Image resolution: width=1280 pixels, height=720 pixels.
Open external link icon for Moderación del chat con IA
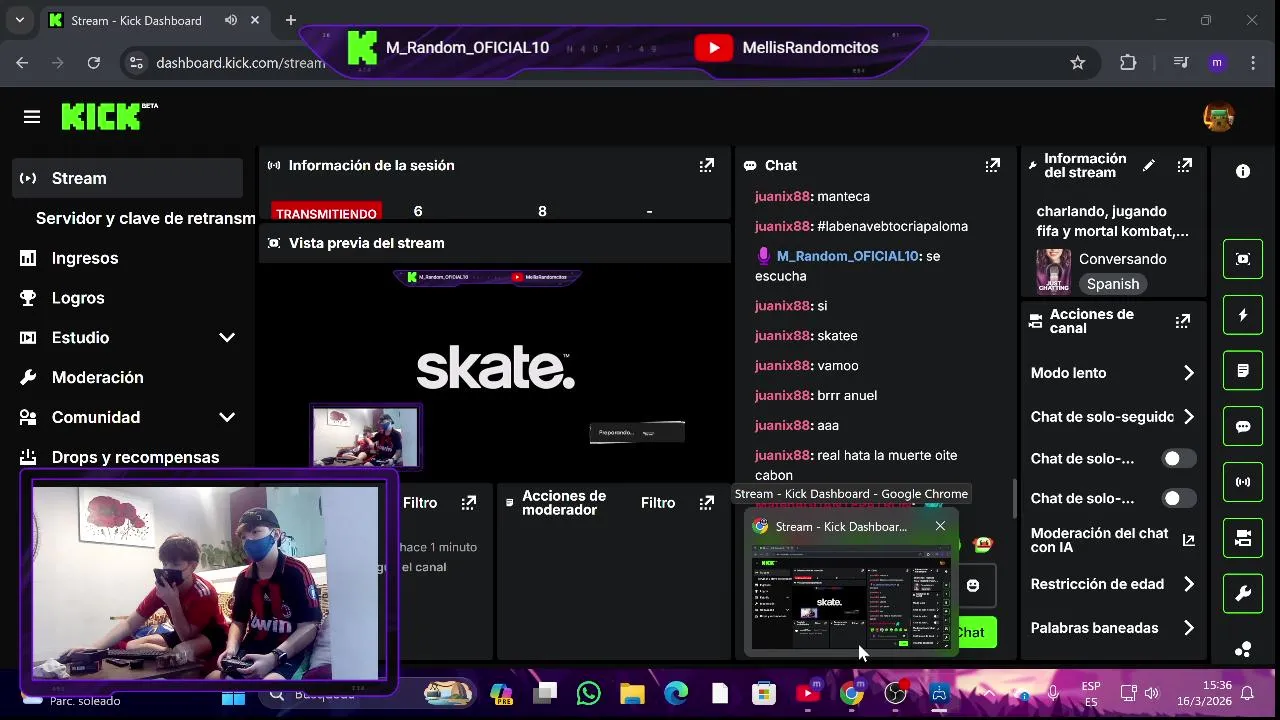pos(1188,540)
